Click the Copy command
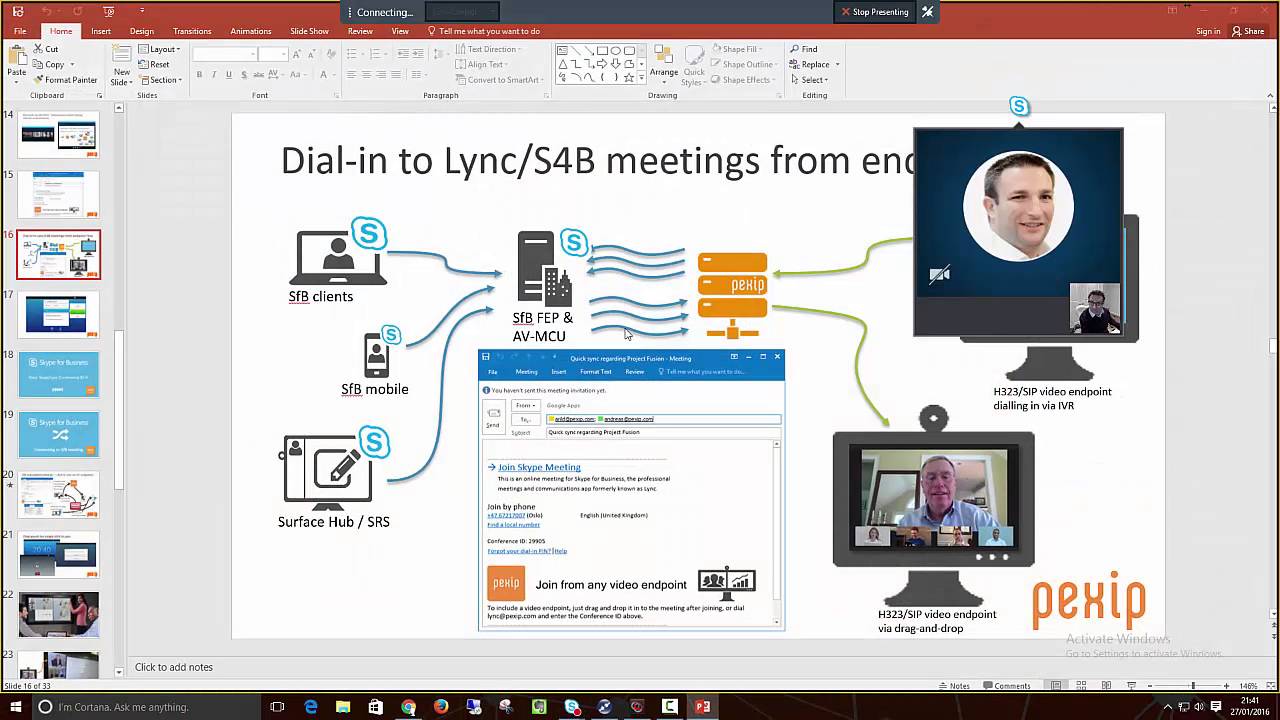Screen dimensions: 1280x720 point(49,64)
